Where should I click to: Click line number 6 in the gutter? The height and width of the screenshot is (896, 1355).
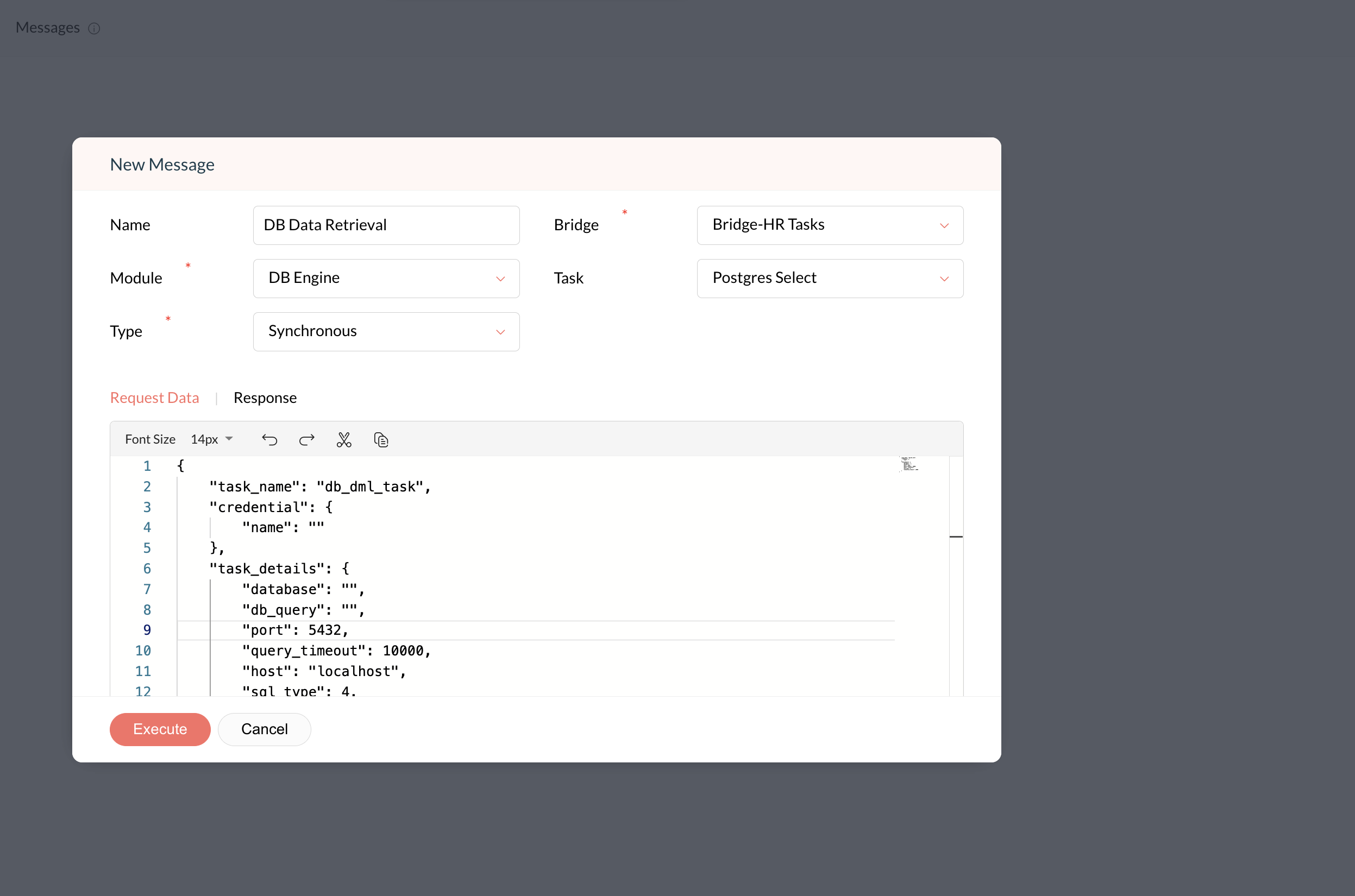pyautogui.click(x=147, y=569)
